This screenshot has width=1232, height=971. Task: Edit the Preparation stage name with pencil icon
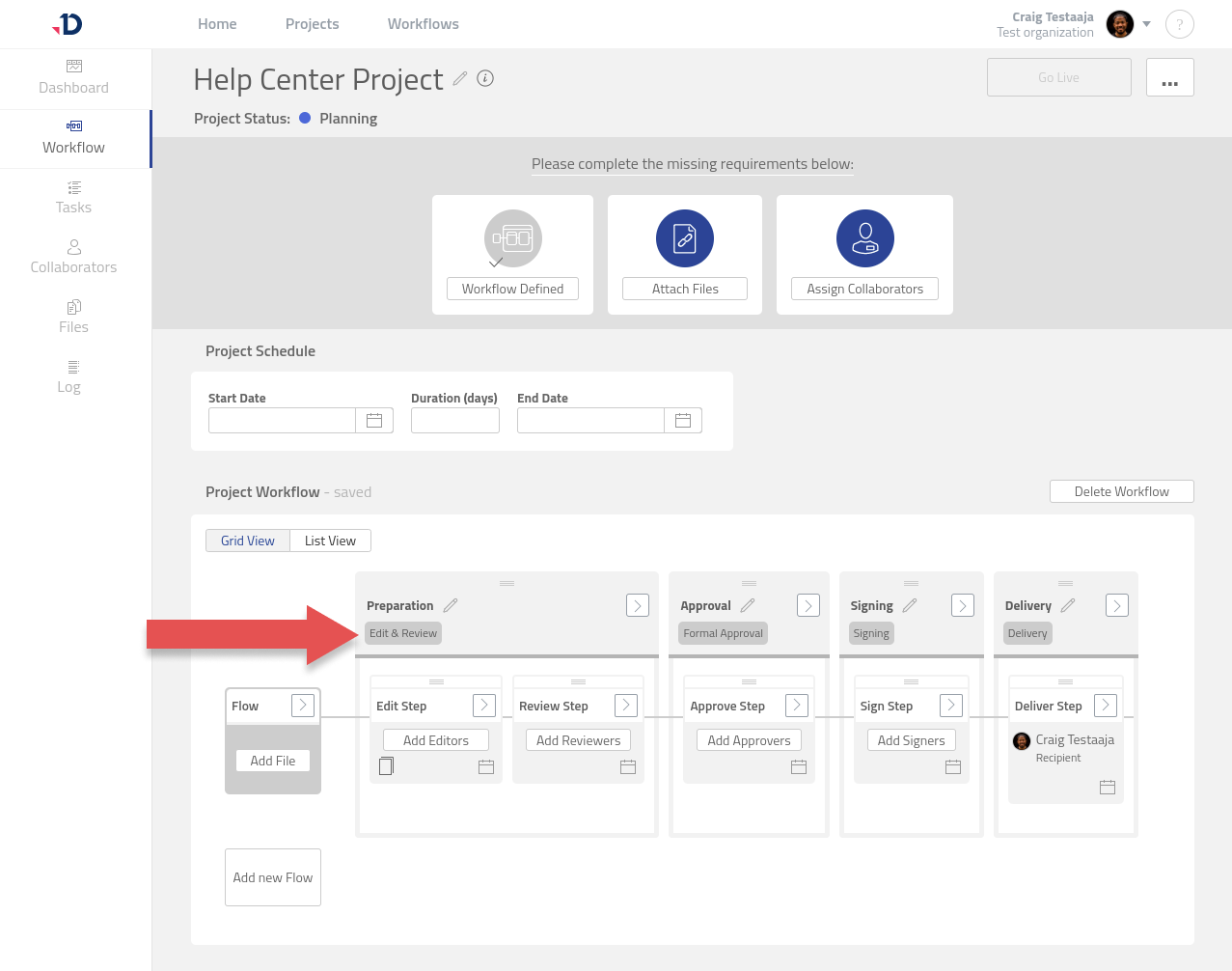click(451, 605)
